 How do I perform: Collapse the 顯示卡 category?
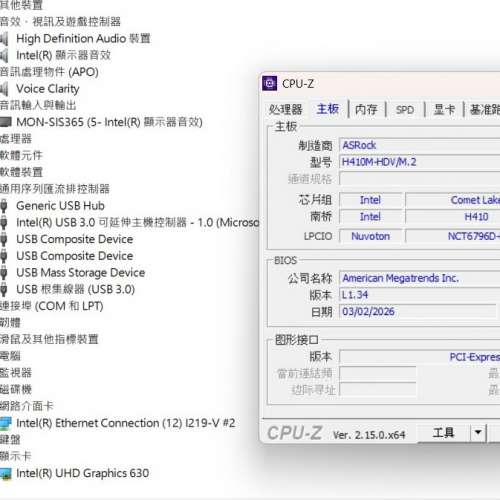tap(16, 456)
